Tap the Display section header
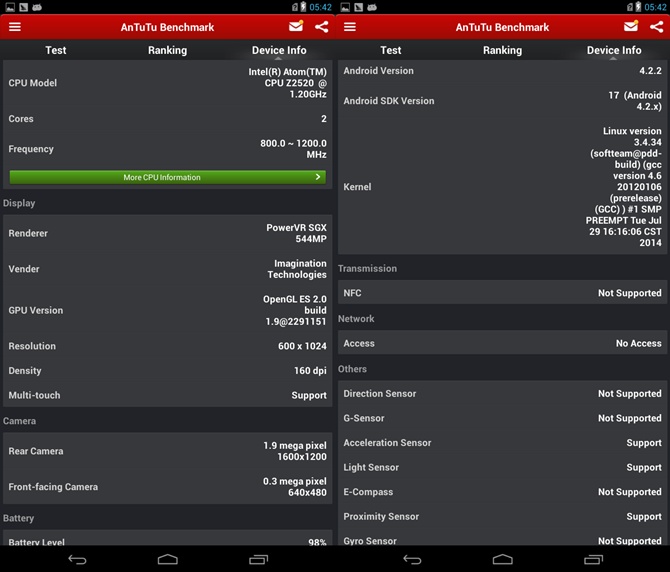Image resolution: width=670 pixels, height=572 pixels. coord(19,203)
